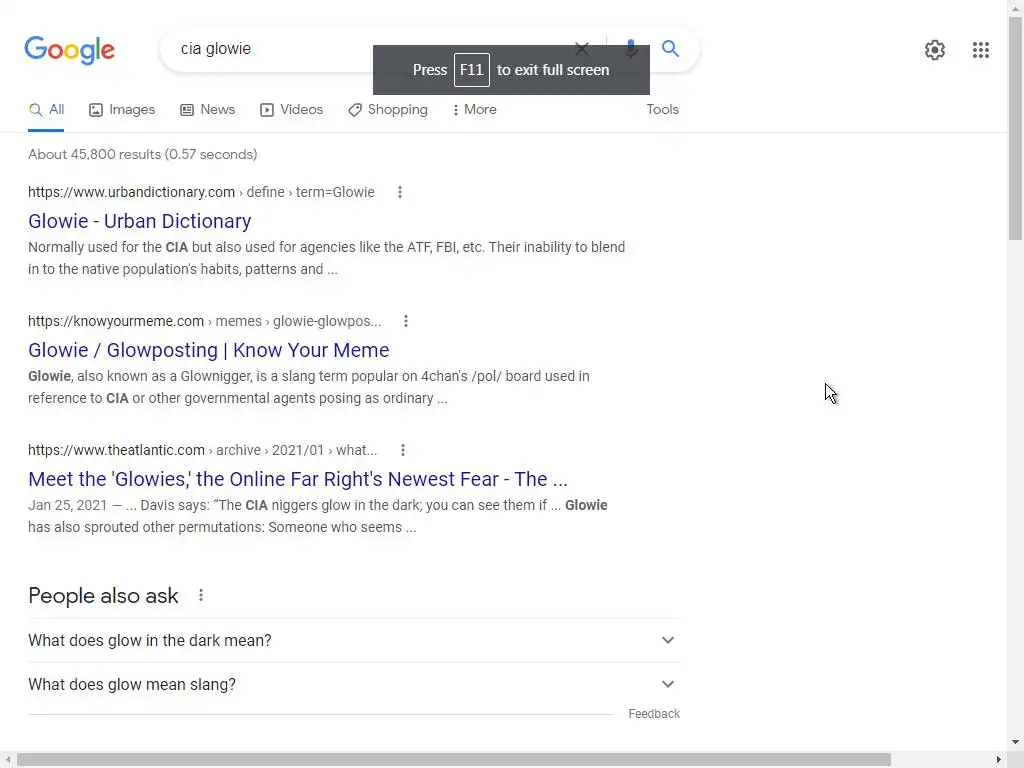
Task: Click the 'Jan 25, 2021' date in the Atlantic snippet
Action: pos(67,505)
